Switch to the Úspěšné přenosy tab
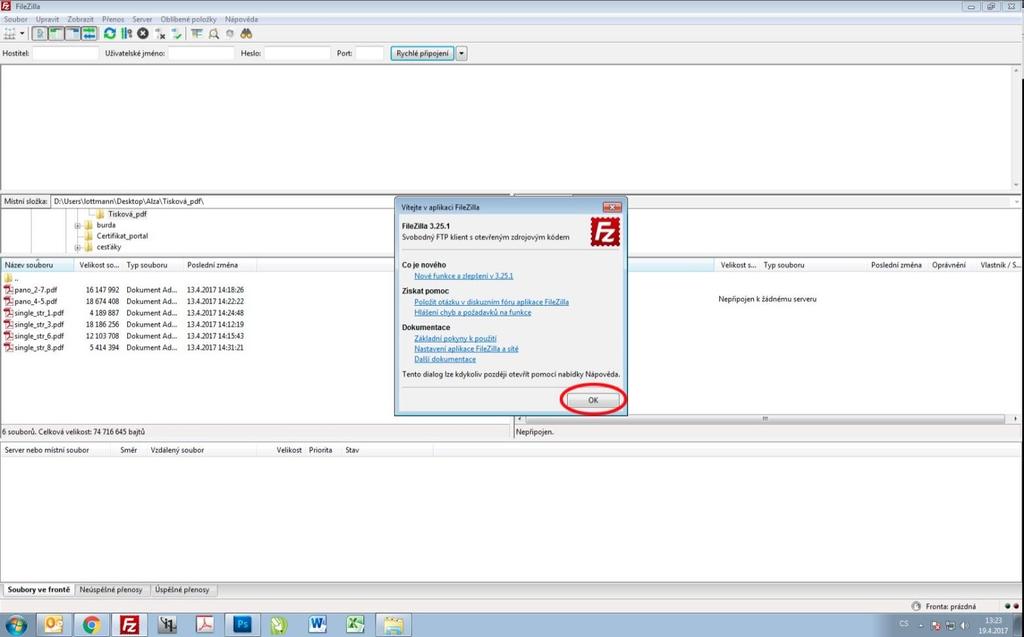Screen dimensions: 1024x637 [x=182, y=590]
